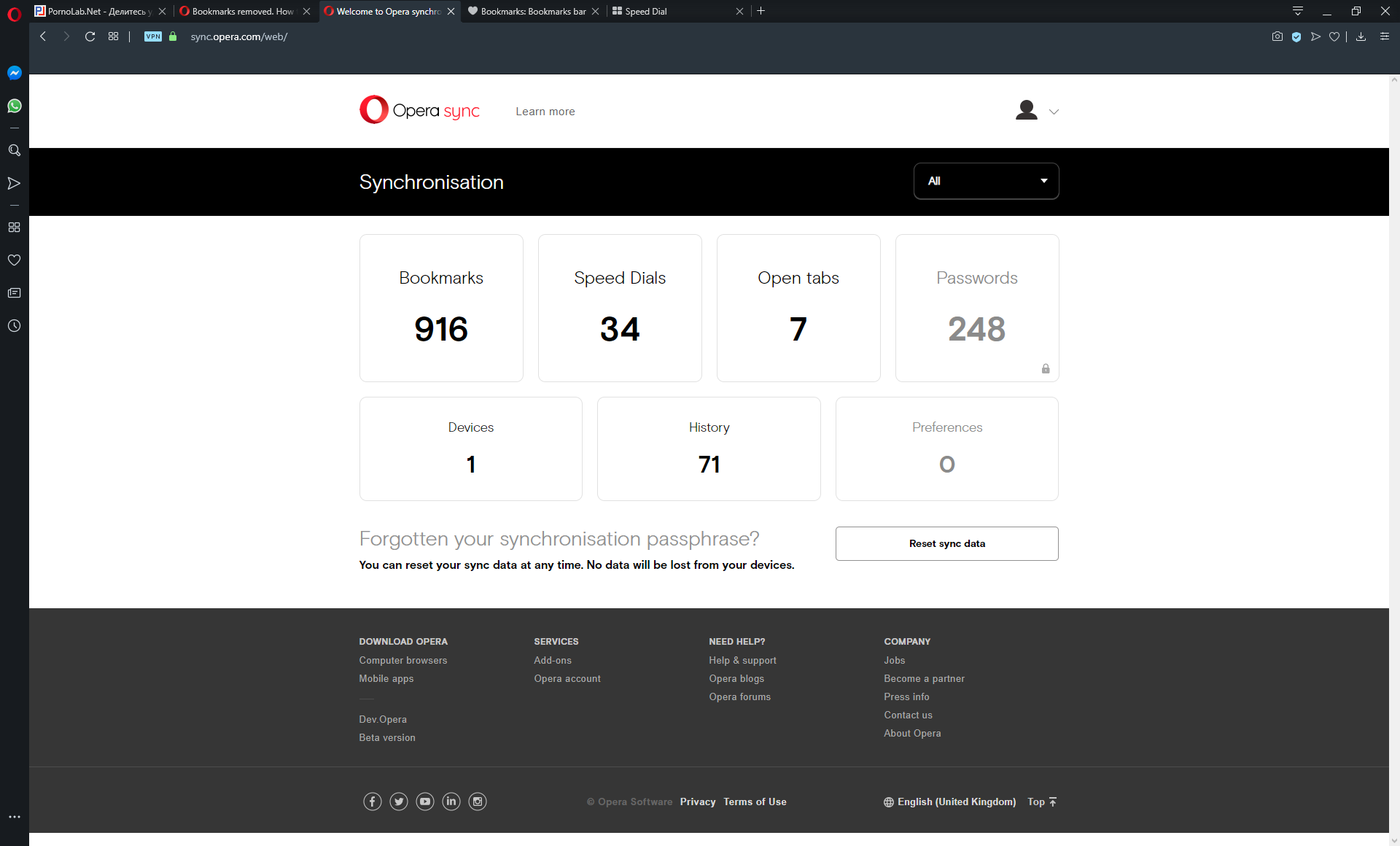Open Easy setup menu icon

(x=1385, y=36)
